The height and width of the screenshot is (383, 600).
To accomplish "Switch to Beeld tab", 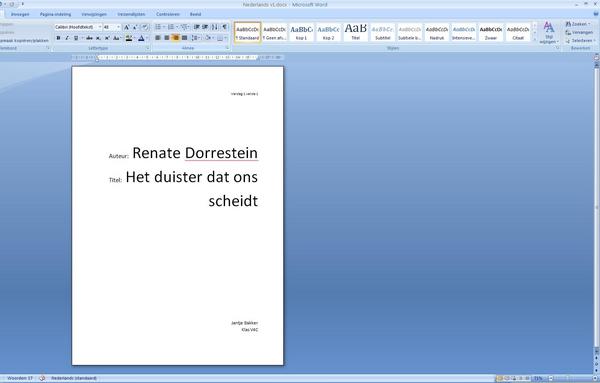I will [x=195, y=14].
